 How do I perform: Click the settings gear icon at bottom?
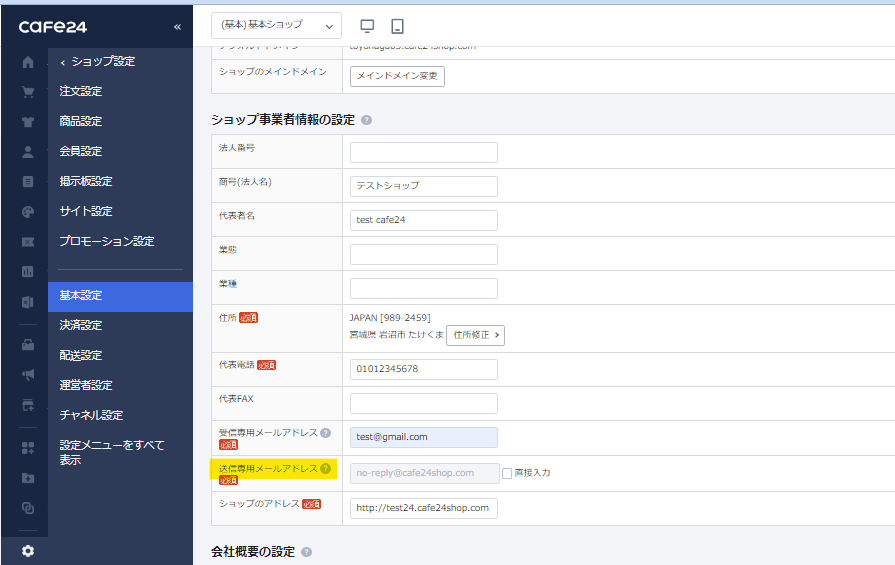pyautogui.click(x=27, y=551)
